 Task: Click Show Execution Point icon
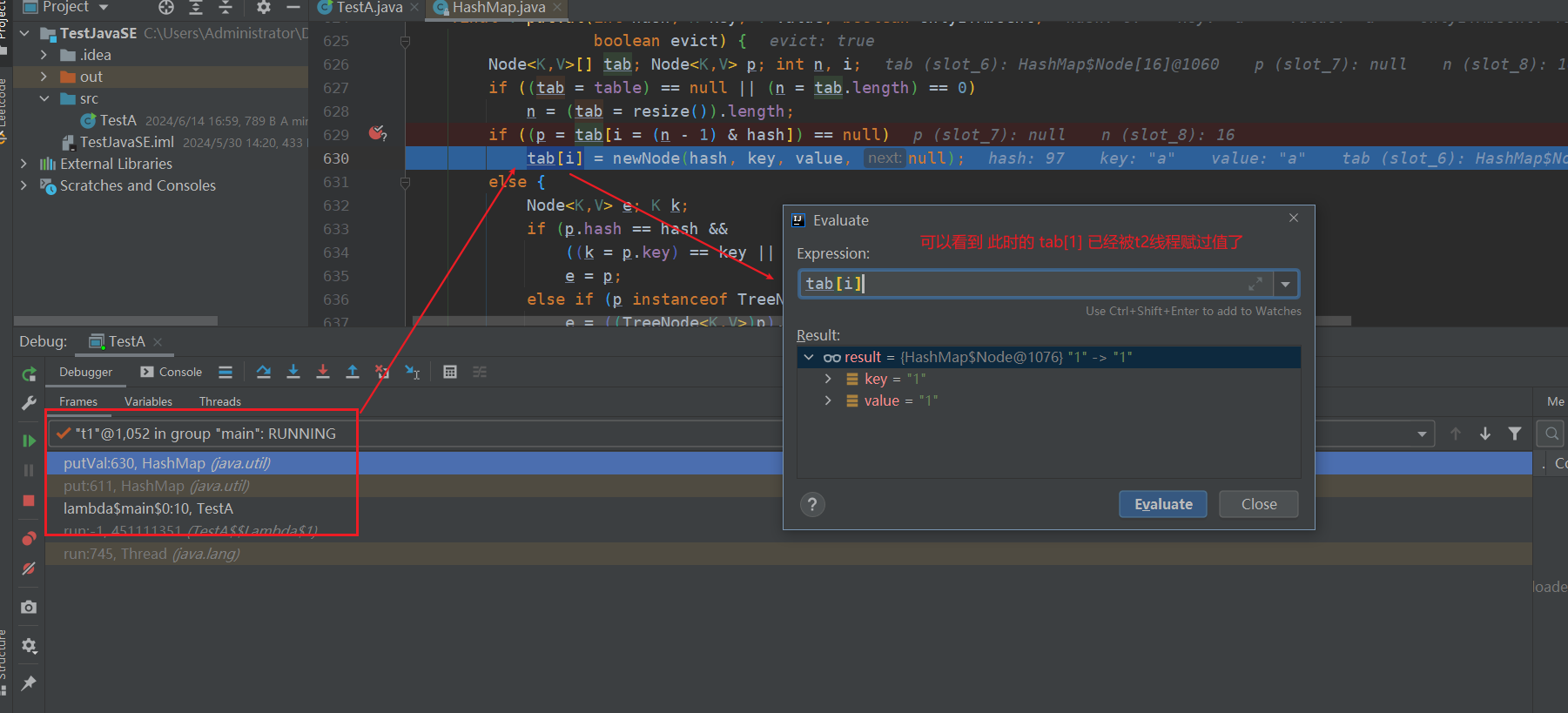point(225,372)
